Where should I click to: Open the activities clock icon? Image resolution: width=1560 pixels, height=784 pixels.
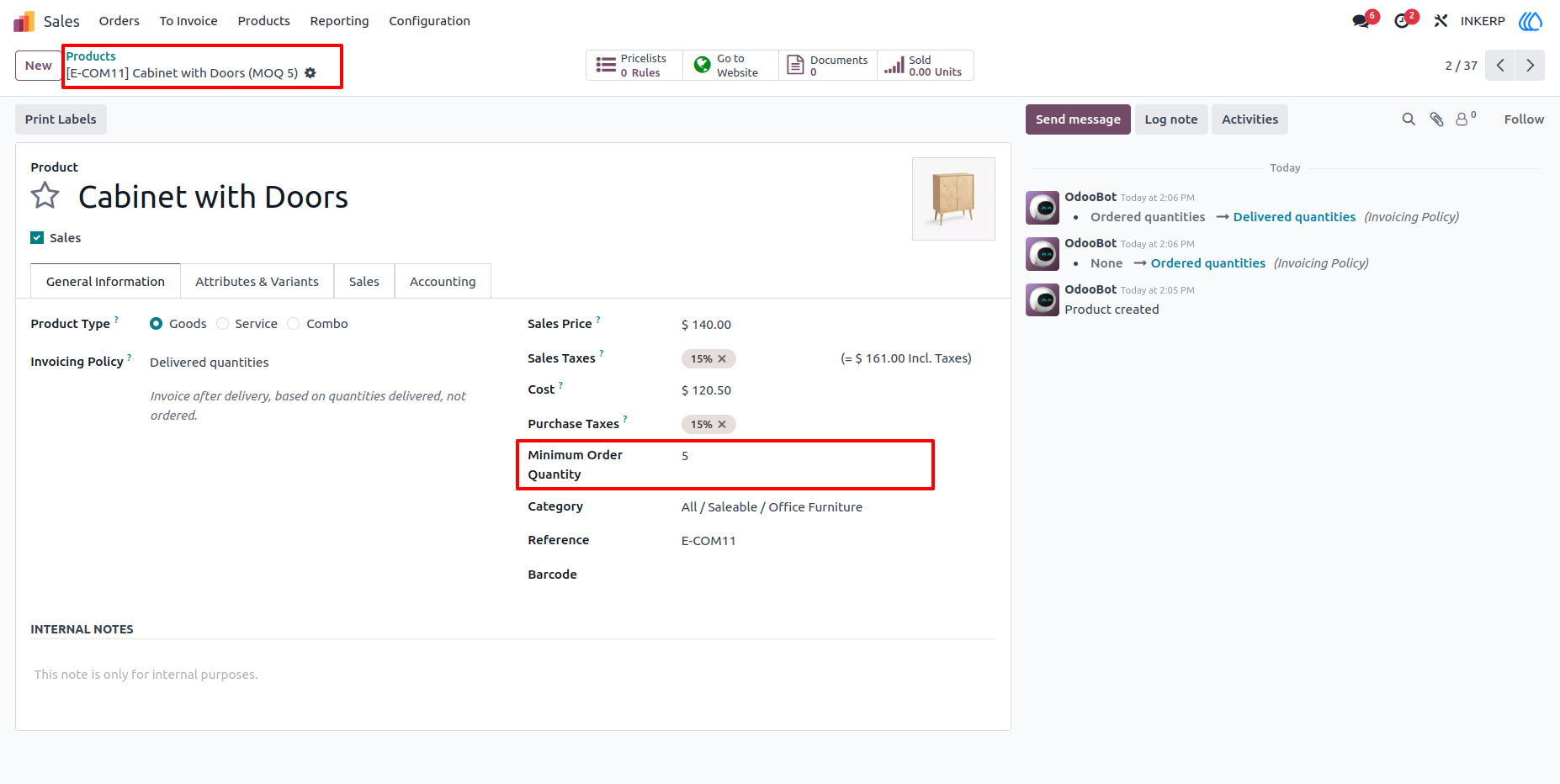(1402, 21)
